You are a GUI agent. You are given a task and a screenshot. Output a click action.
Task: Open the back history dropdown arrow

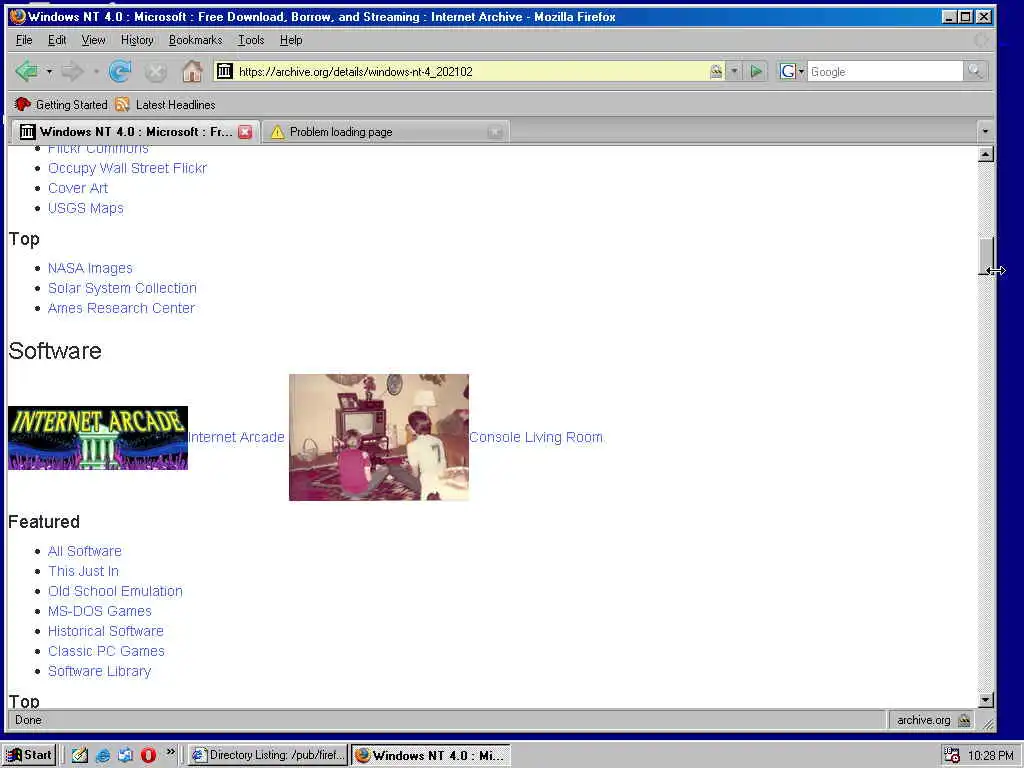point(49,71)
